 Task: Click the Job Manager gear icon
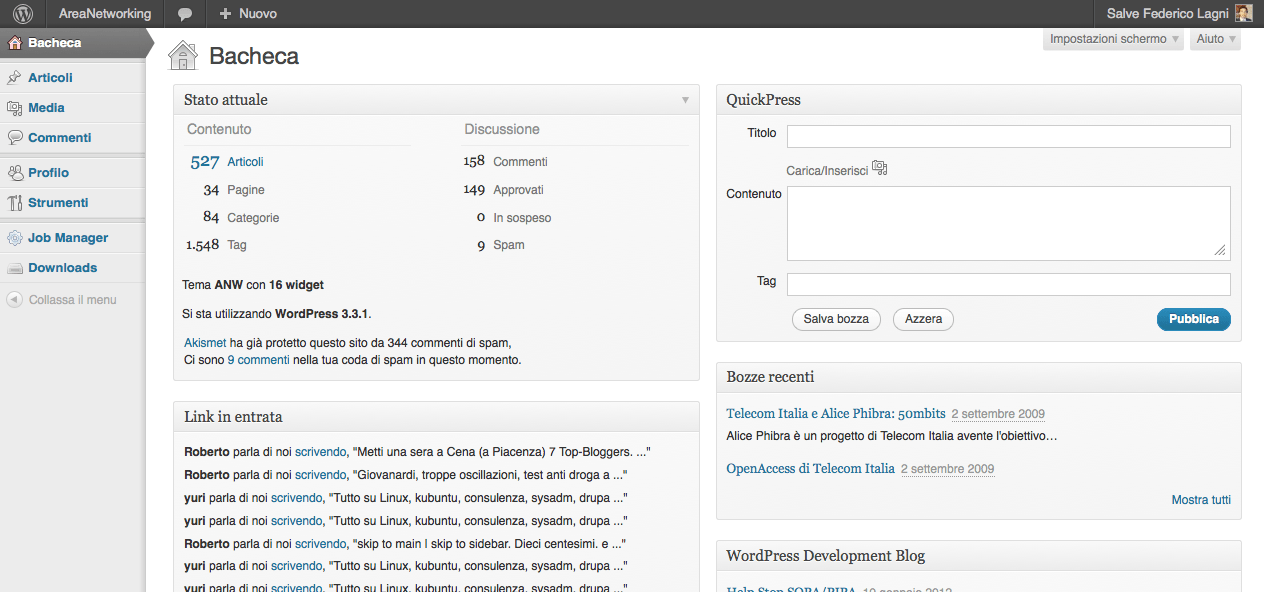point(15,238)
